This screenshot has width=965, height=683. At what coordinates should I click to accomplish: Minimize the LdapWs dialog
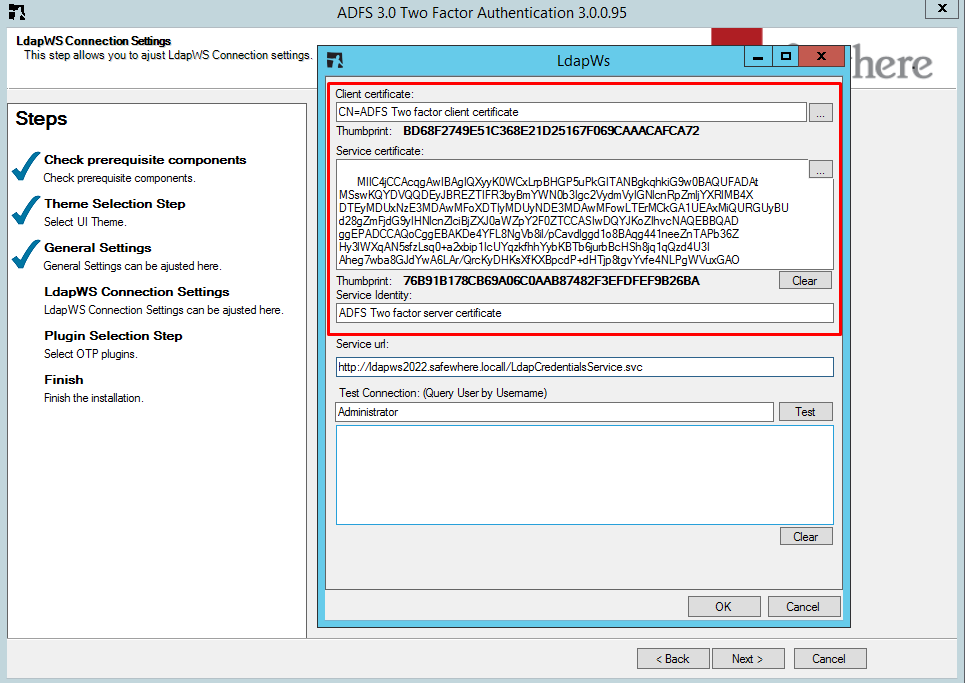pyautogui.click(x=758, y=57)
